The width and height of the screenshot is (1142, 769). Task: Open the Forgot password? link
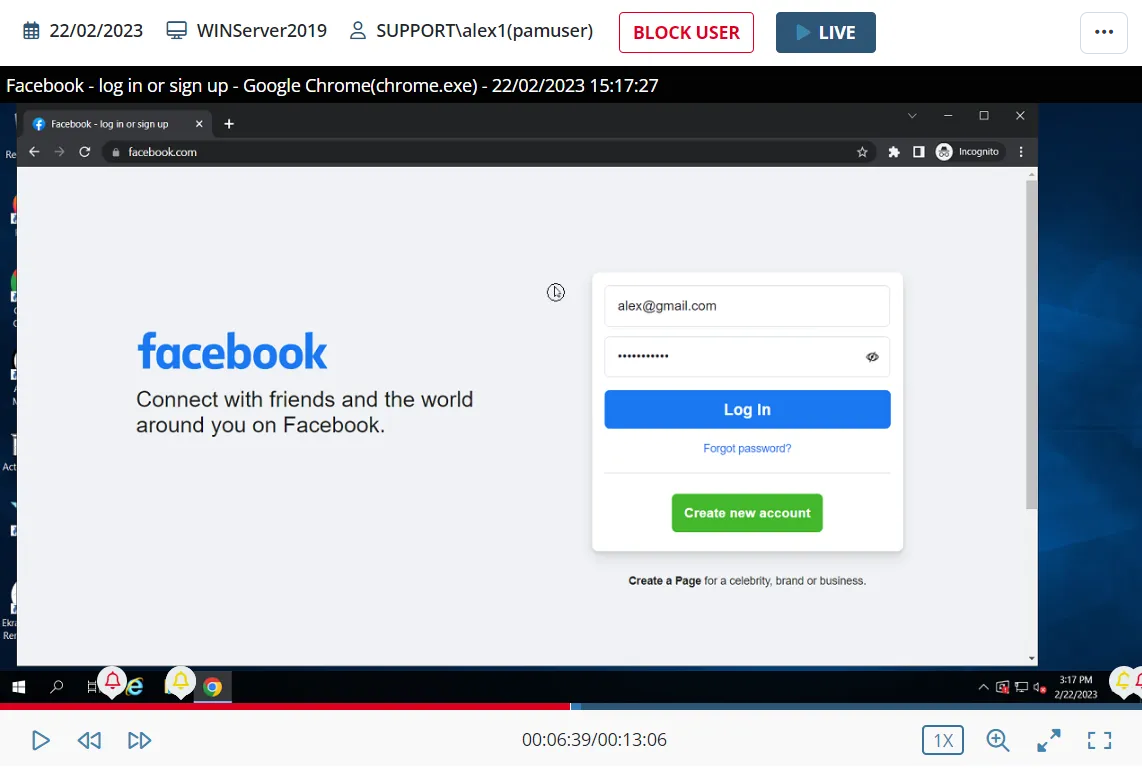click(747, 449)
